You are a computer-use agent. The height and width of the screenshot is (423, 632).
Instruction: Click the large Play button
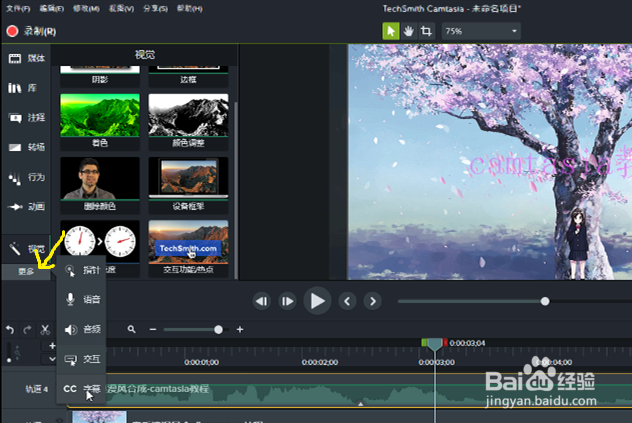317,301
